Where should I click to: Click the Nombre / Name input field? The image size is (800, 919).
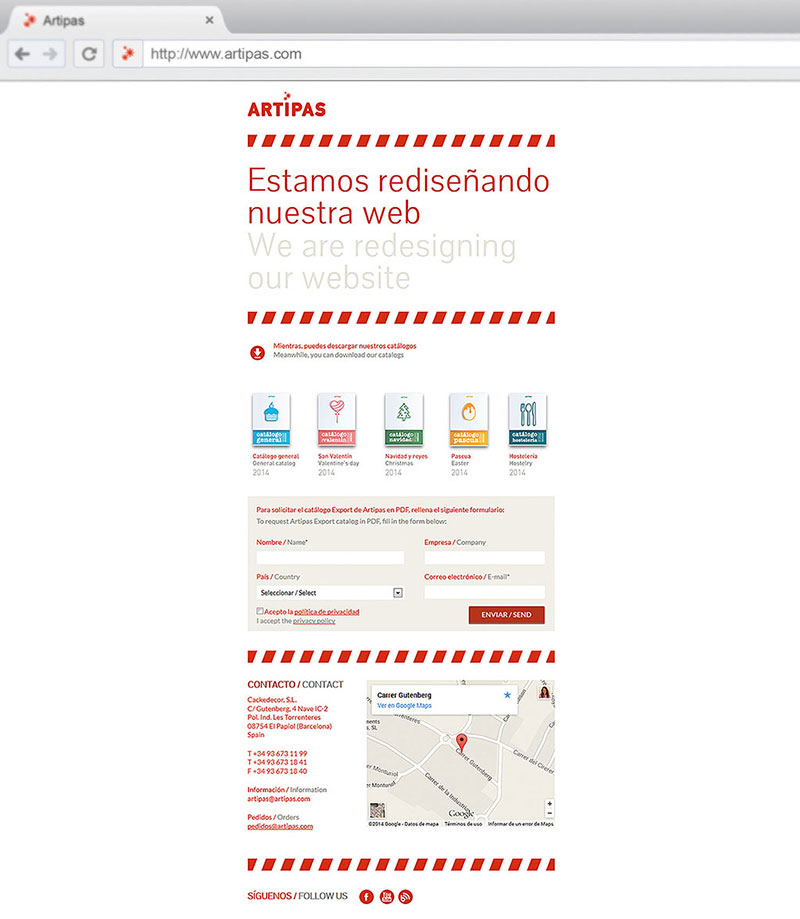330,558
